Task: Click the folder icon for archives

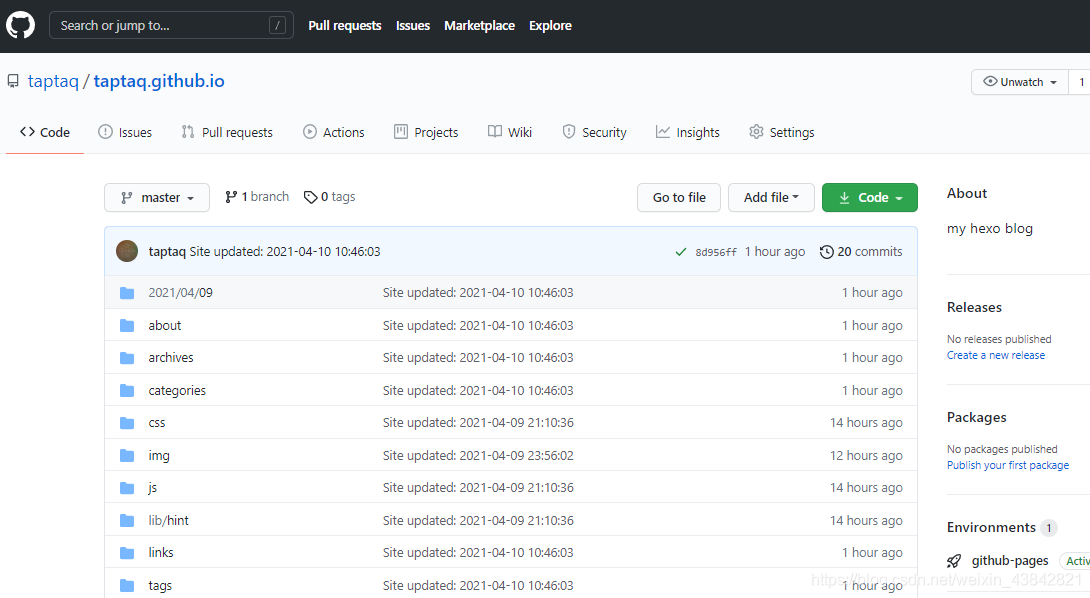Action: click(x=127, y=357)
